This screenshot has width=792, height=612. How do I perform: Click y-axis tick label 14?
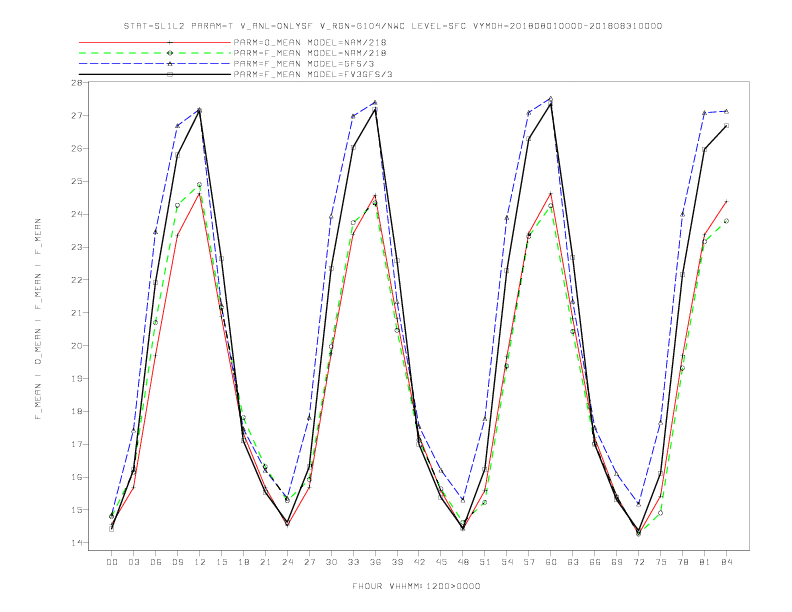coord(76,543)
